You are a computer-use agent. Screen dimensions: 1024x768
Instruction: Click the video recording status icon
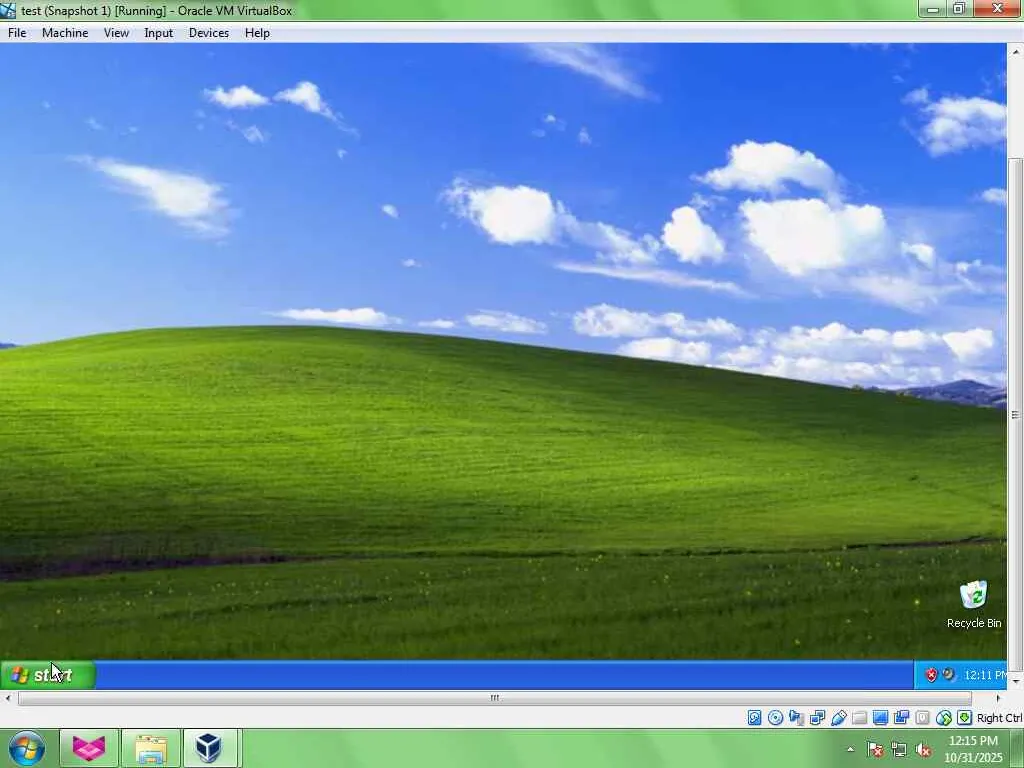click(901, 718)
